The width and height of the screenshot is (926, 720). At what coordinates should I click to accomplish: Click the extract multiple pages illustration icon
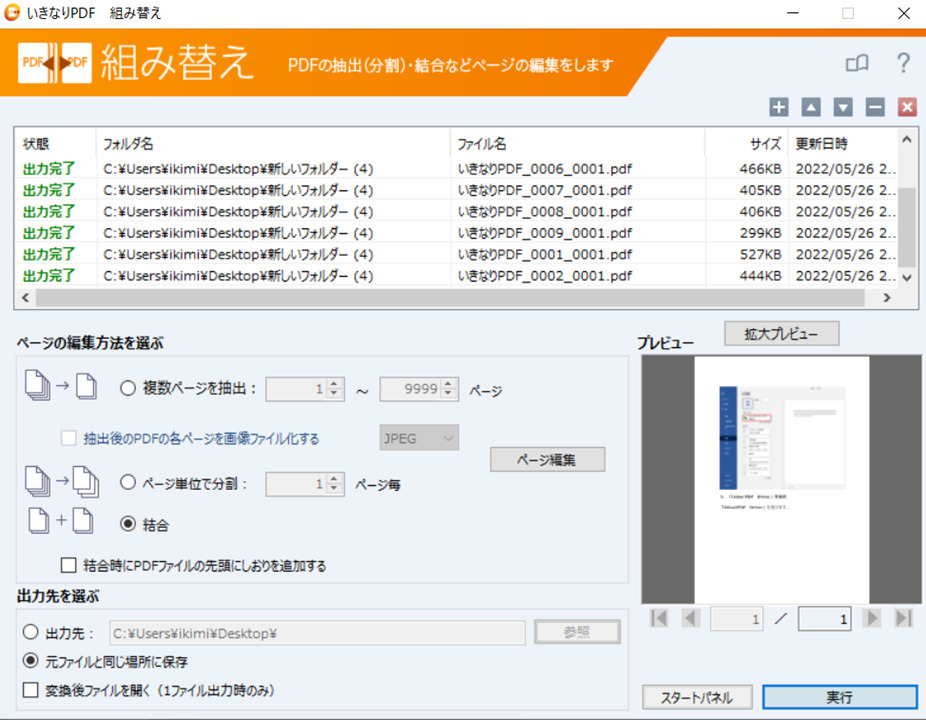[x=61, y=386]
